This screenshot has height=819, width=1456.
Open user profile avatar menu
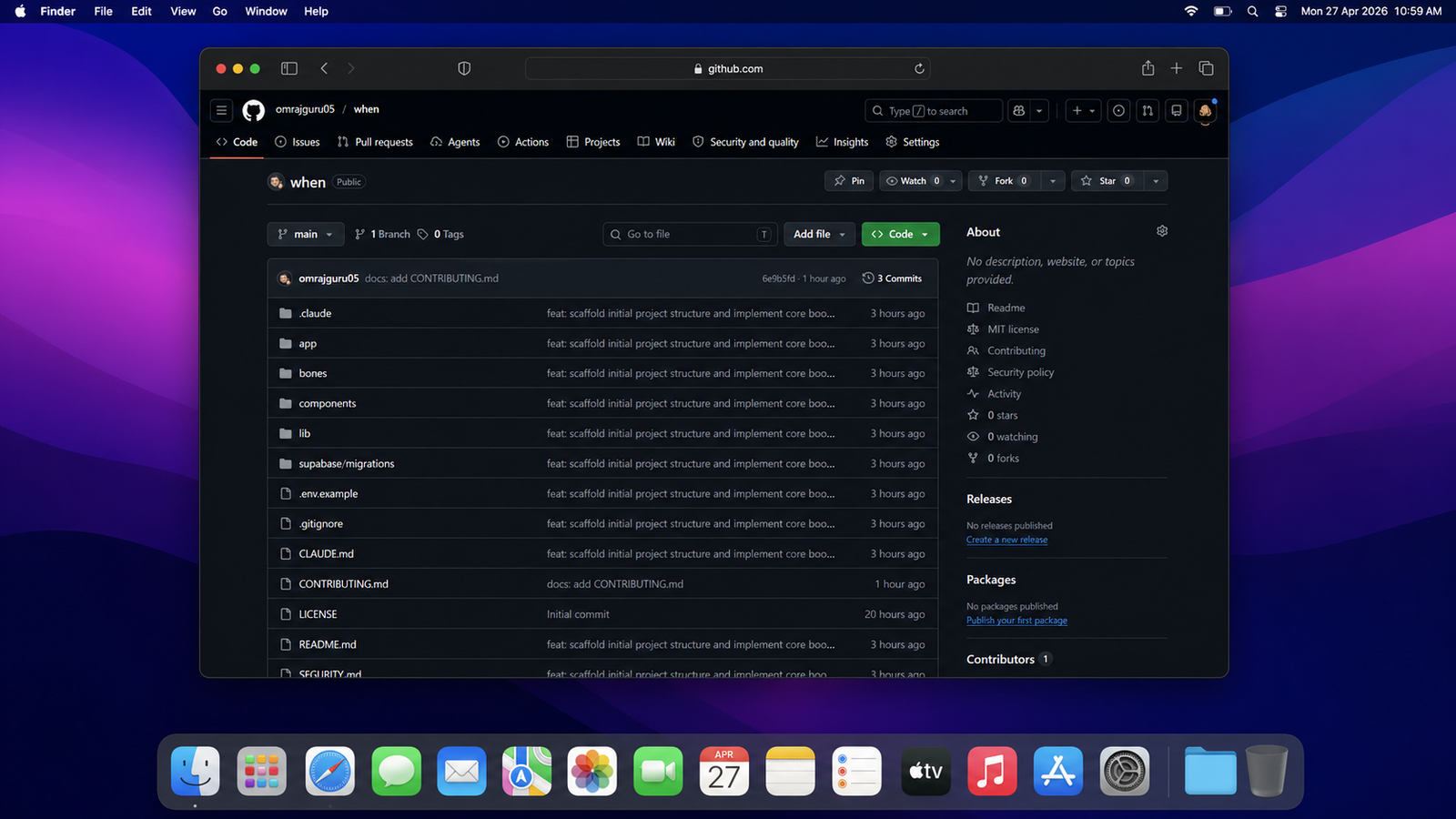coord(1206,110)
